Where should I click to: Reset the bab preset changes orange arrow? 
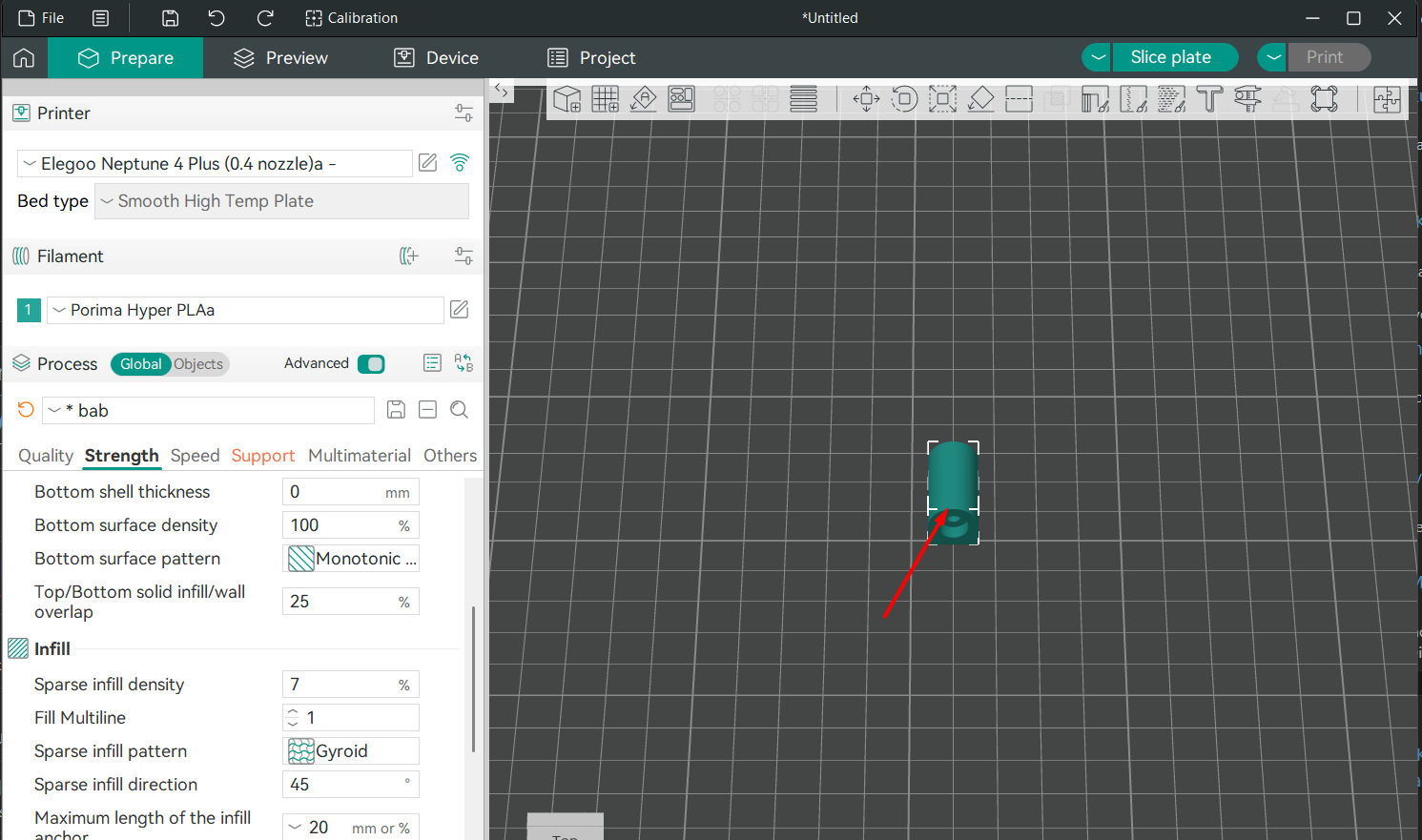click(x=26, y=410)
